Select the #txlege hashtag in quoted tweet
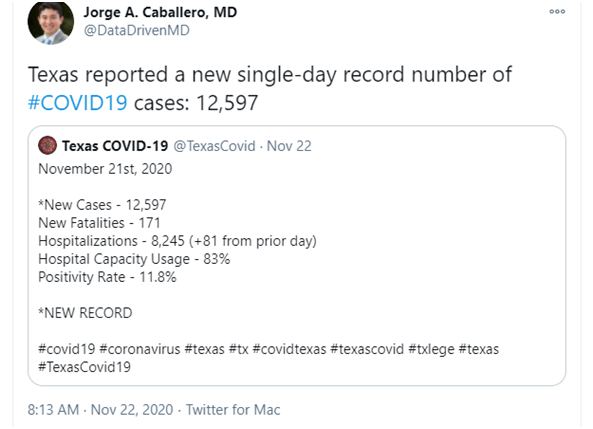The height and width of the screenshot is (429, 593). click(x=431, y=349)
